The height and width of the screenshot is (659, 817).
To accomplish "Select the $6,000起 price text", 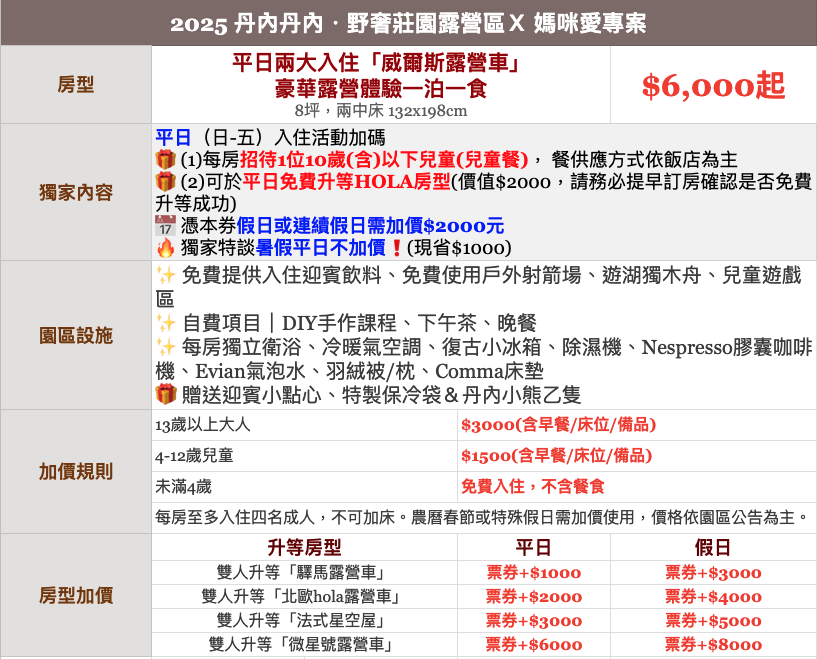I will 712,87.
